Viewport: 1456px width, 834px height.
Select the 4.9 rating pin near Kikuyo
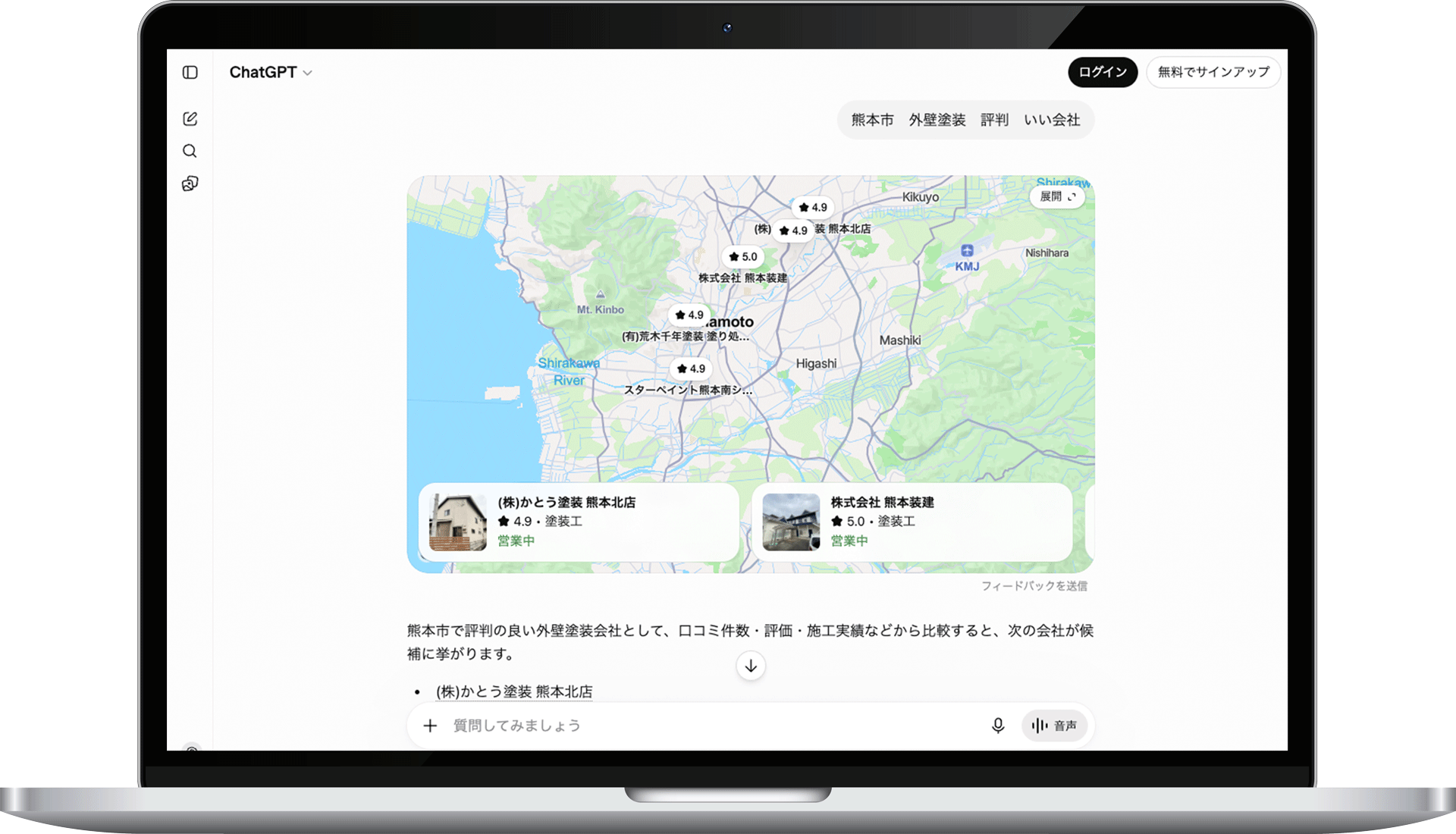(813, 207)
